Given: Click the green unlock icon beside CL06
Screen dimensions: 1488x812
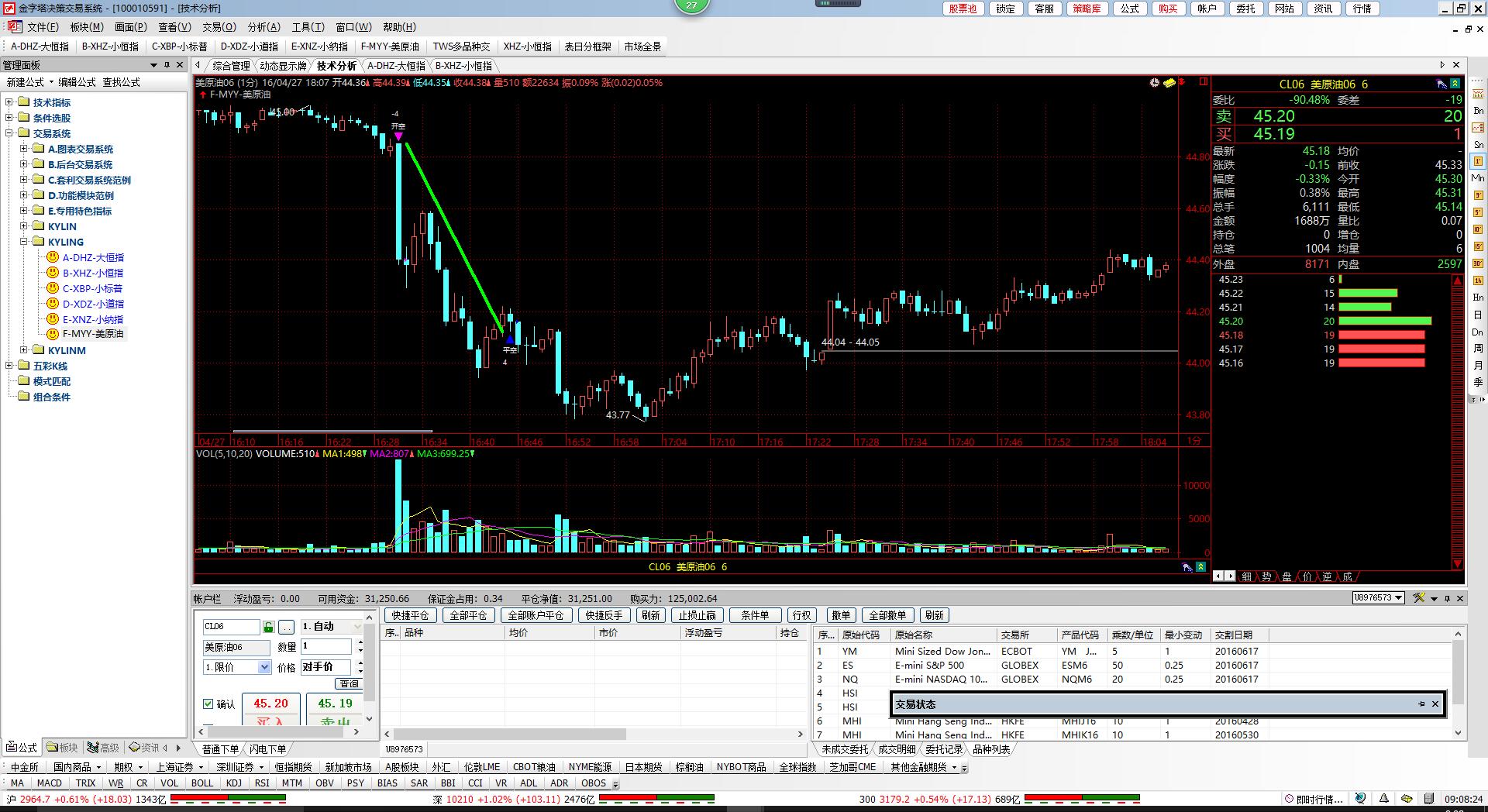Looking at the screenshot, I should [x=268, y=627].
